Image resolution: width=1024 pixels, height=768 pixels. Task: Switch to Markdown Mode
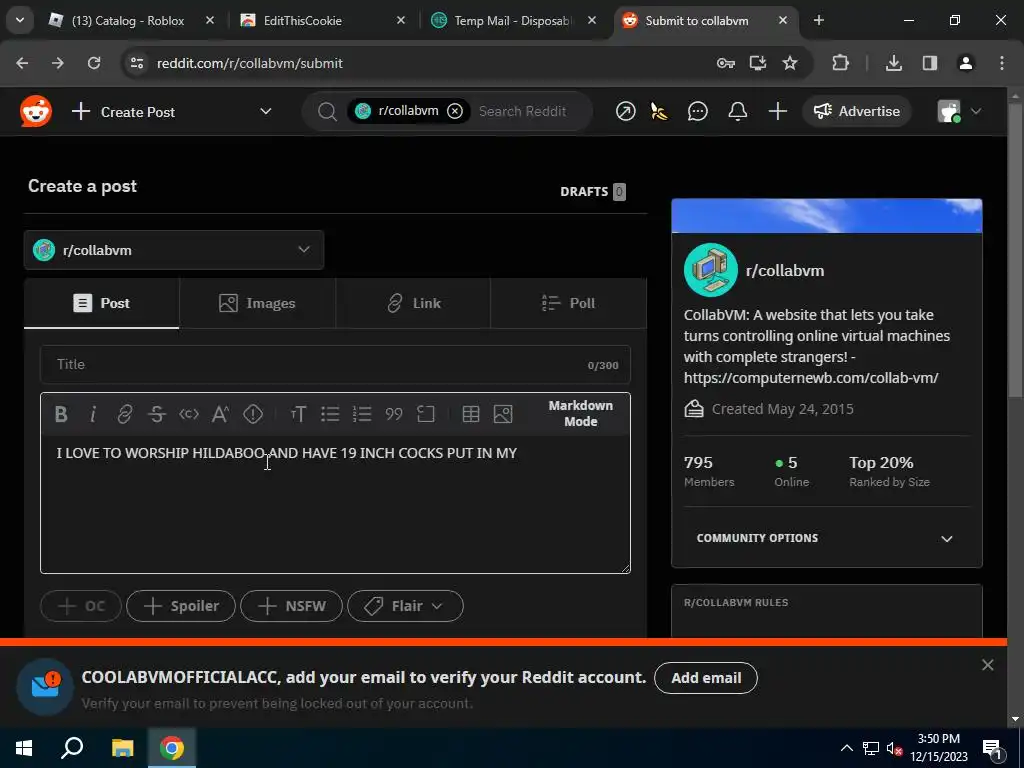(581, 413)
